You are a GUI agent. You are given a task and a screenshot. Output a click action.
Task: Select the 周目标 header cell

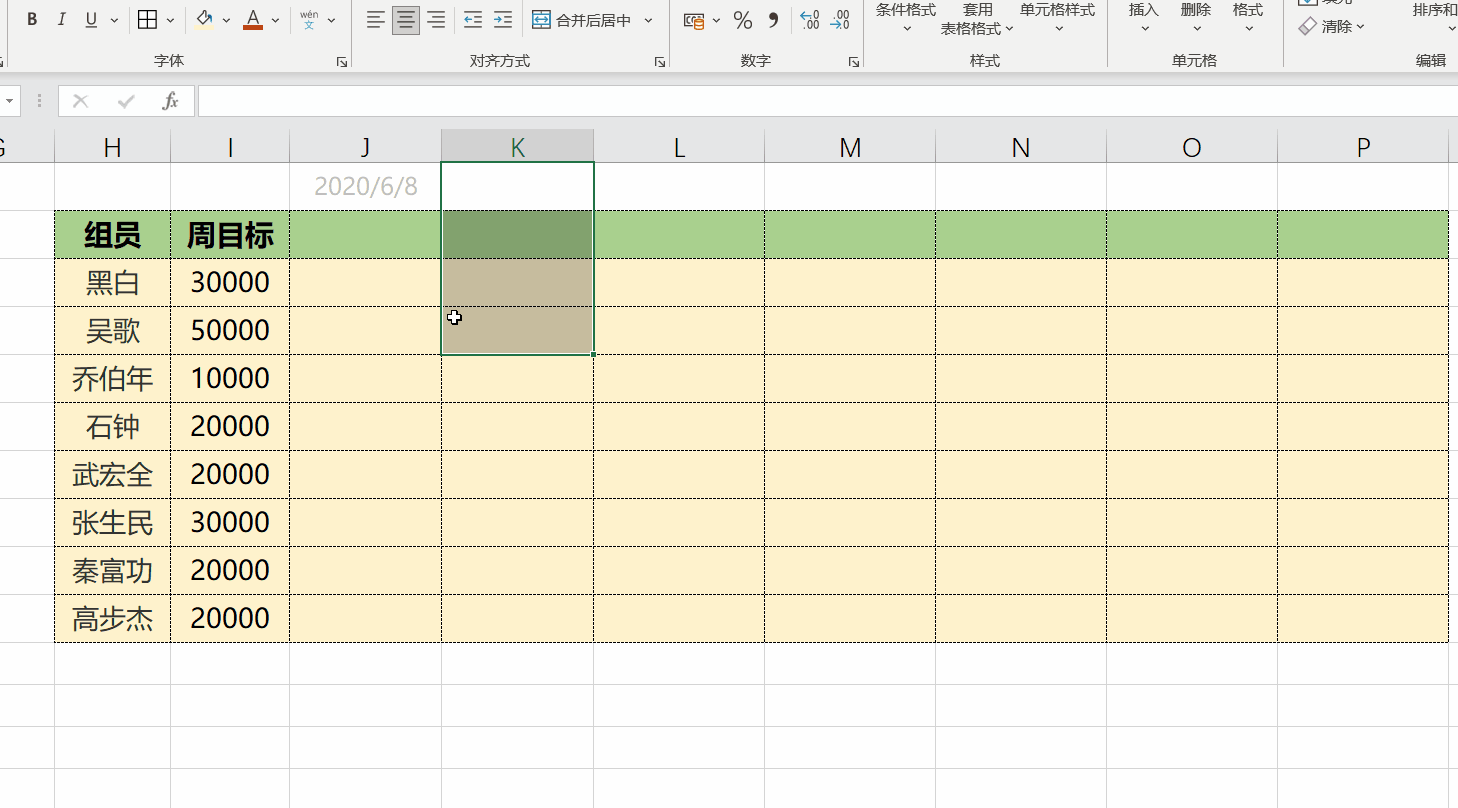[x=230, y=235]
